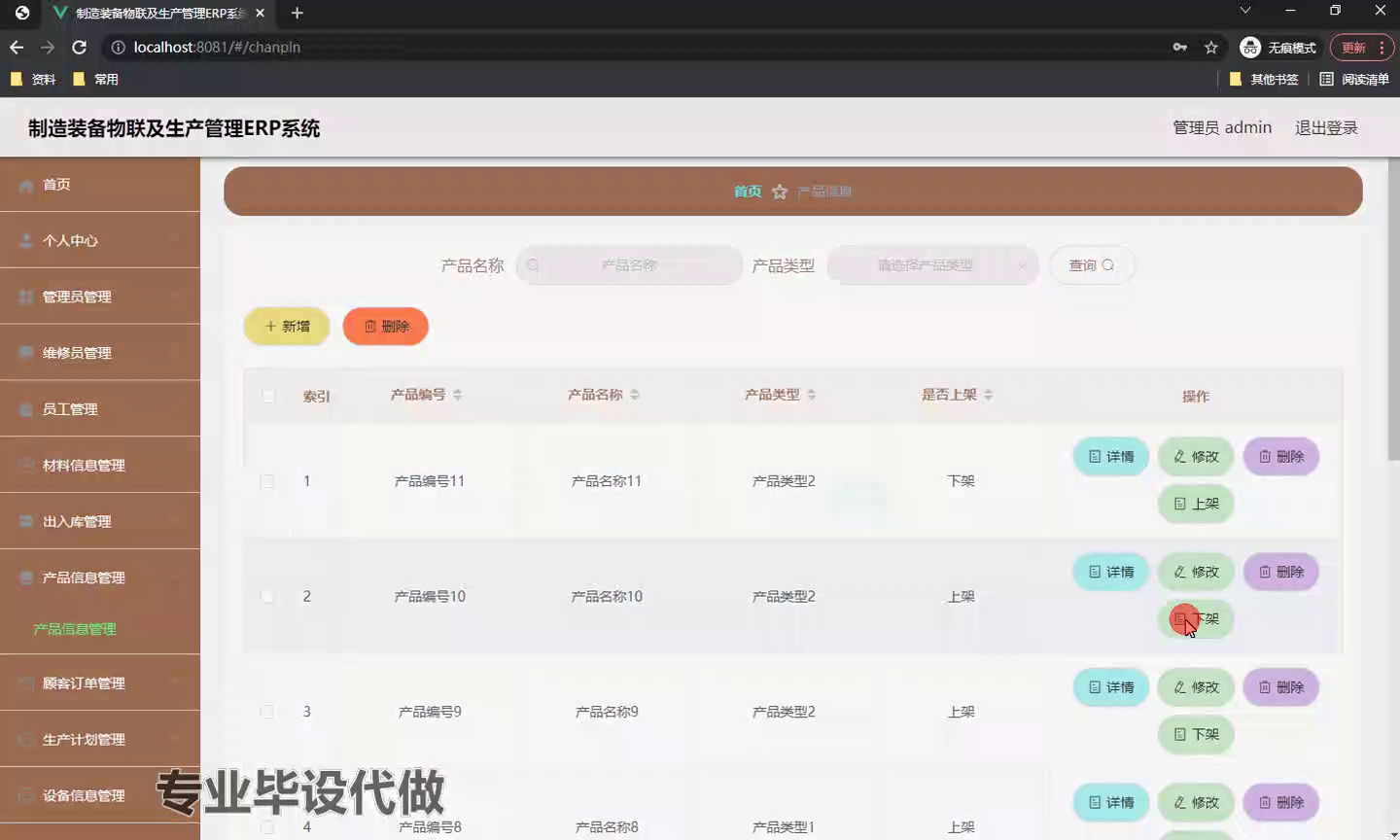
Task: Go back using the browser back arrow
Action: (x=17, y=47)
